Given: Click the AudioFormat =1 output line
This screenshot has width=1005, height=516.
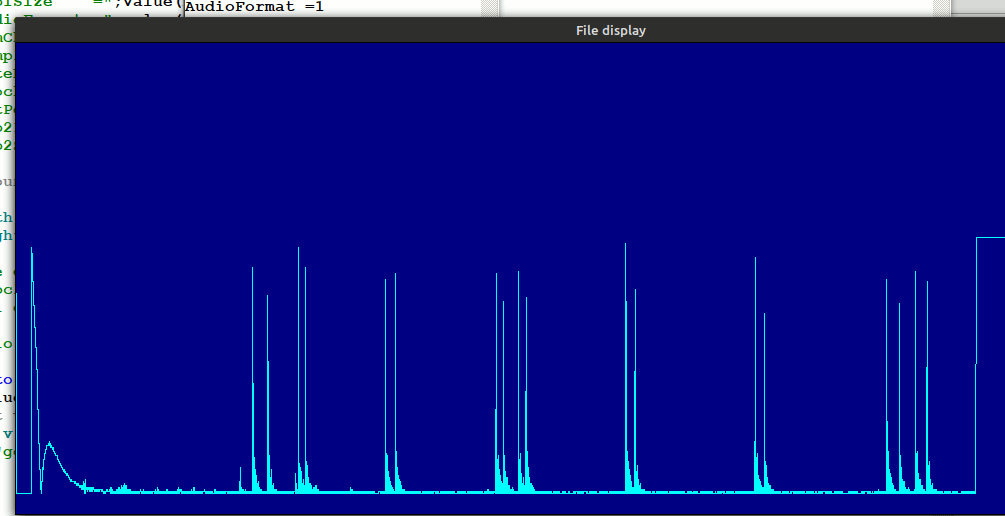Looking at the screenshot, I should (255, 7).
